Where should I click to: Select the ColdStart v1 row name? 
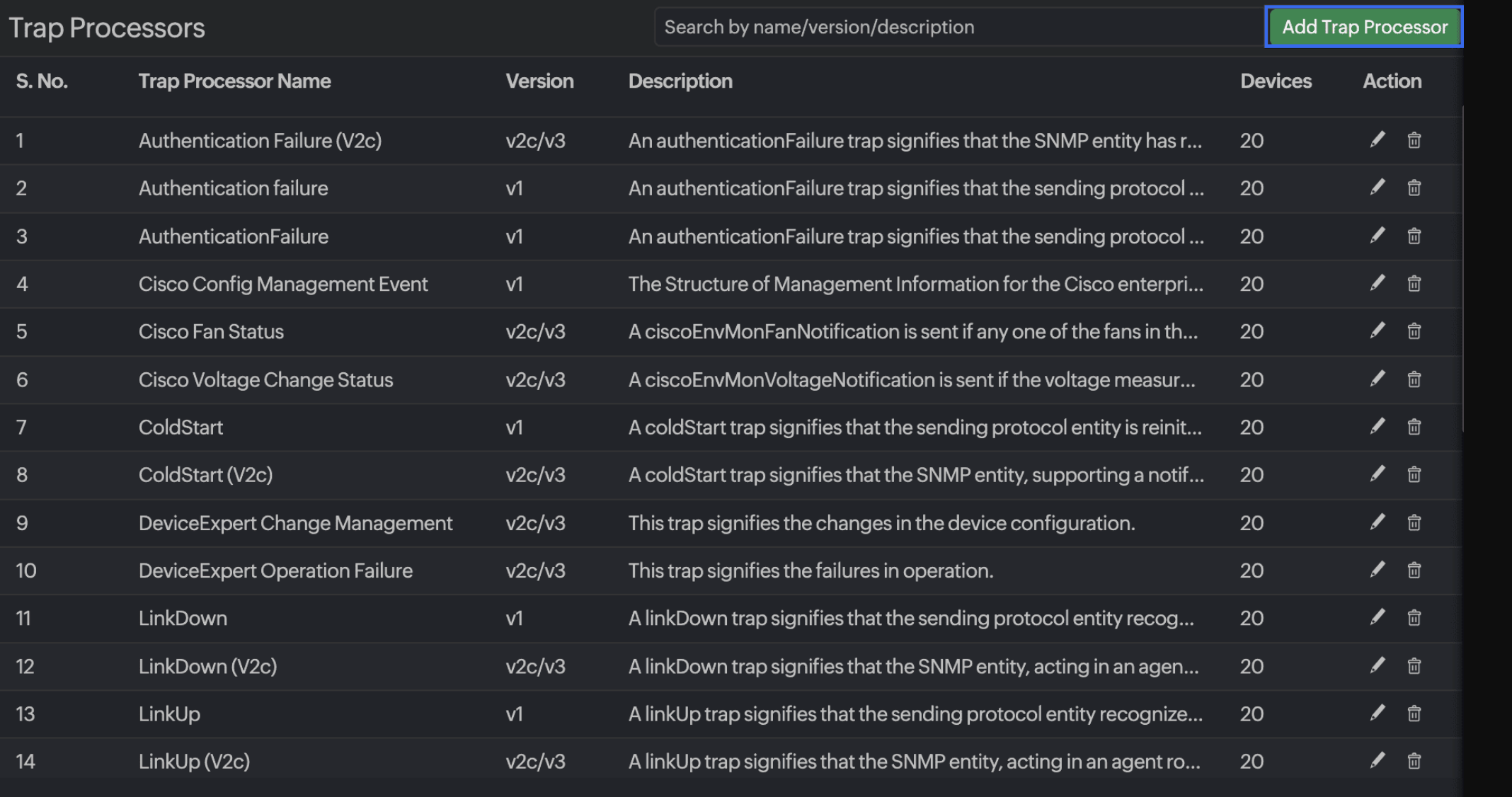click(181, 428)
